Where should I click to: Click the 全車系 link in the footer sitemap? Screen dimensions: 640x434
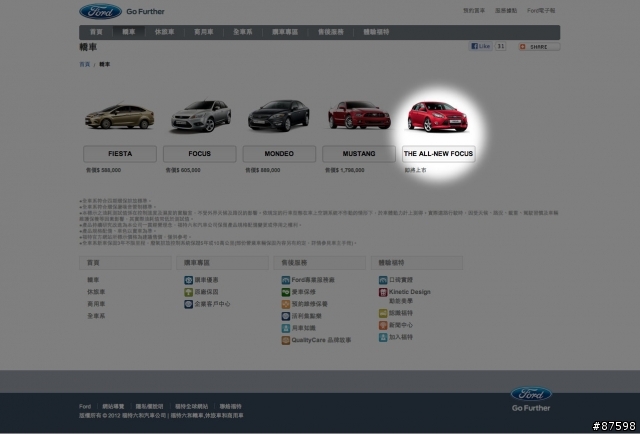point(96,316)
